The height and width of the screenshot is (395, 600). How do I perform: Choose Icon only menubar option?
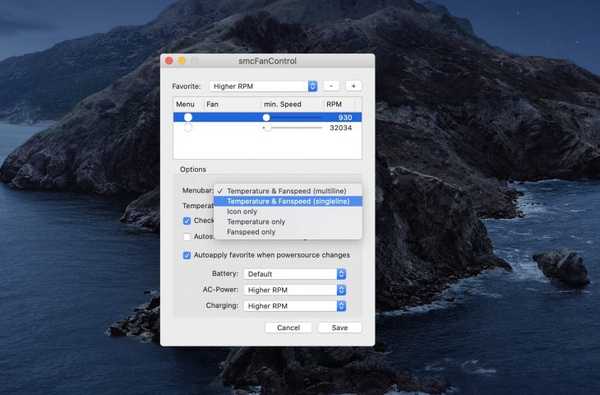288,211
